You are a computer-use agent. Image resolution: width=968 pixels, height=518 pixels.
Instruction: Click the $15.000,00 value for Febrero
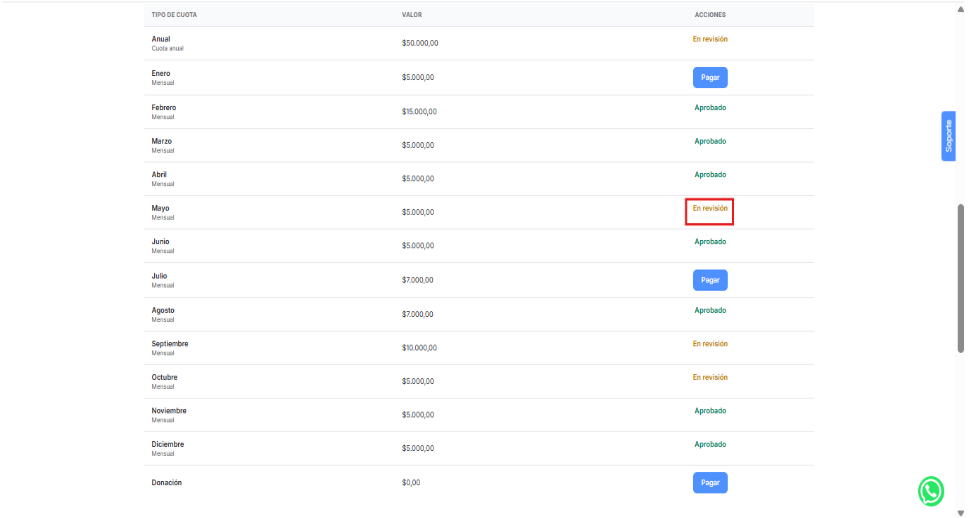(419, 112)
